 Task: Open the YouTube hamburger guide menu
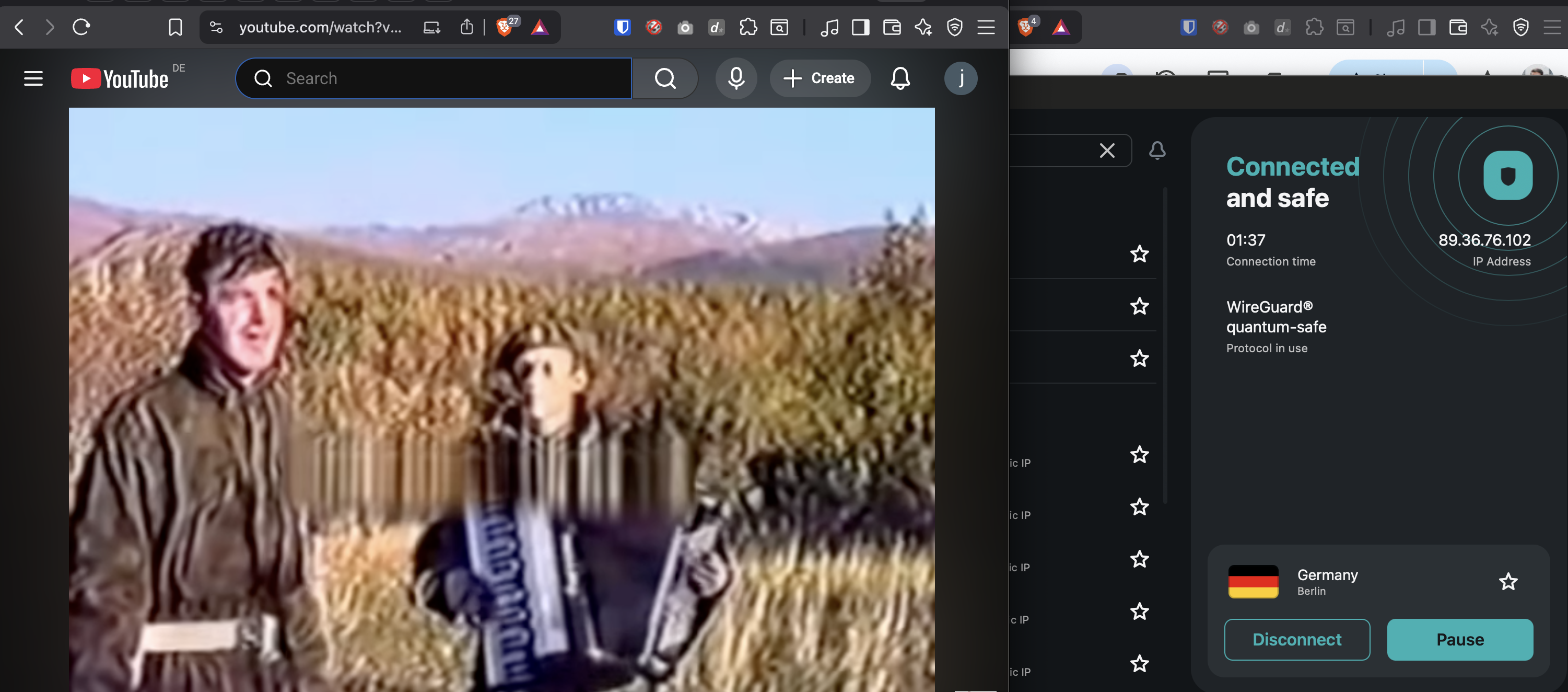[33, 78]
